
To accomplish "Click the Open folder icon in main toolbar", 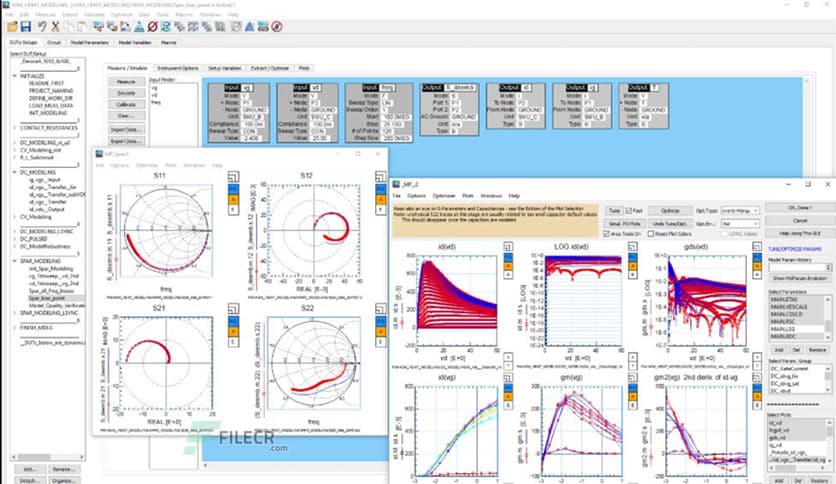I will pos(12,26).
